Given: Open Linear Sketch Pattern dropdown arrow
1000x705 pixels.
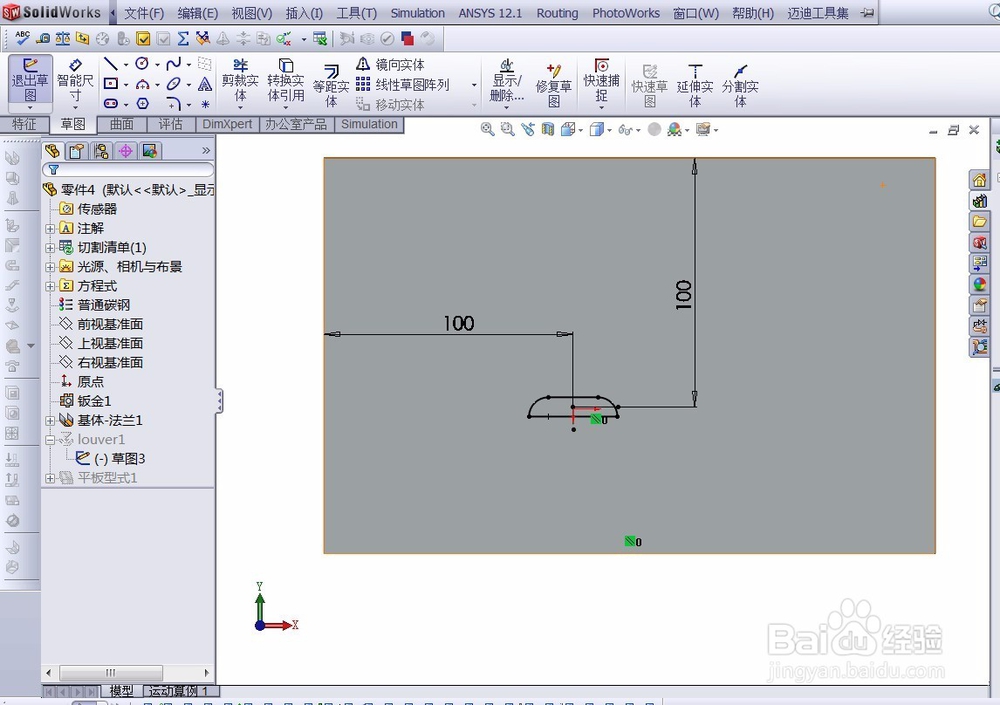Looking at the screenshot, I should coord(474,85).
